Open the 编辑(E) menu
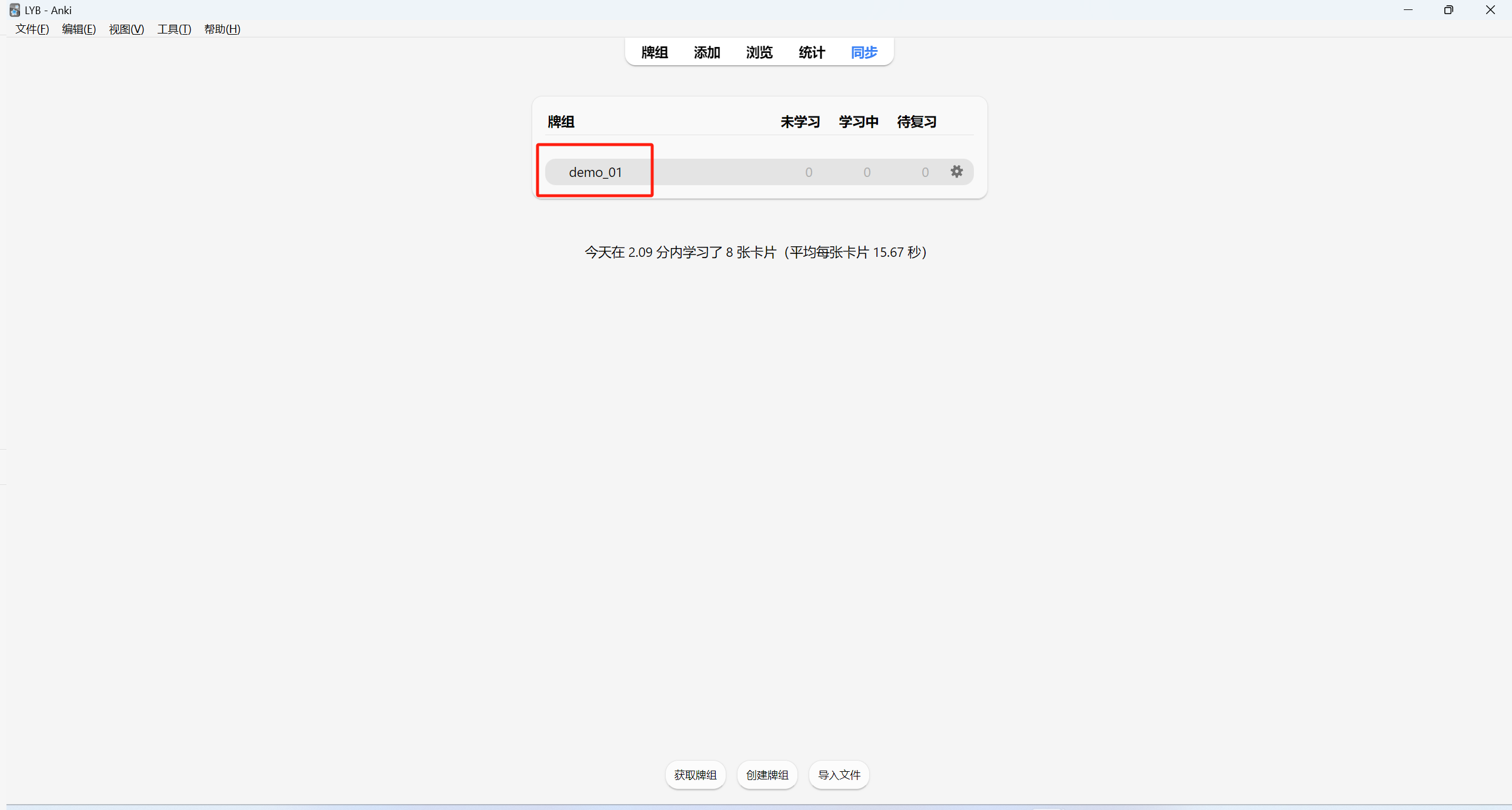Screen dimensions: 1512x810 pos(79,29)
